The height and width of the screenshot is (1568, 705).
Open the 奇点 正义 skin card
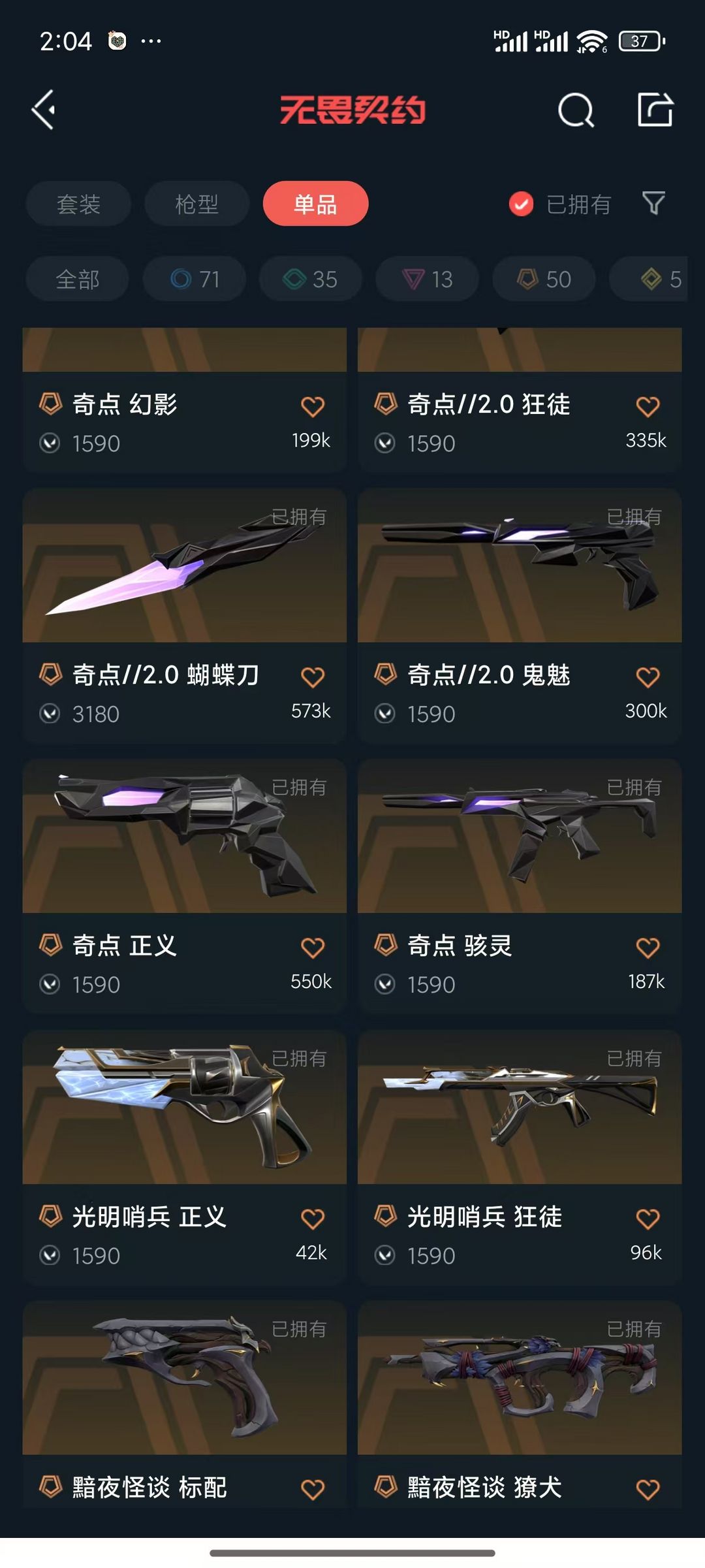(x=184, y=886)
